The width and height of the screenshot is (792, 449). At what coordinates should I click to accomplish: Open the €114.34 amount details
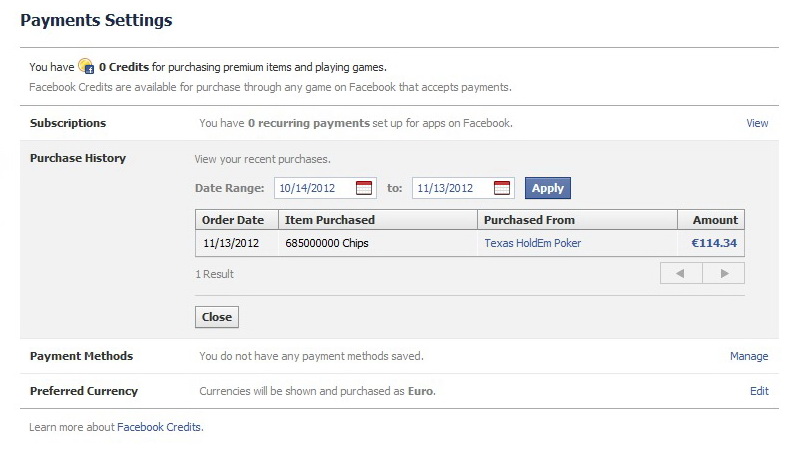(x=714, y=243)
